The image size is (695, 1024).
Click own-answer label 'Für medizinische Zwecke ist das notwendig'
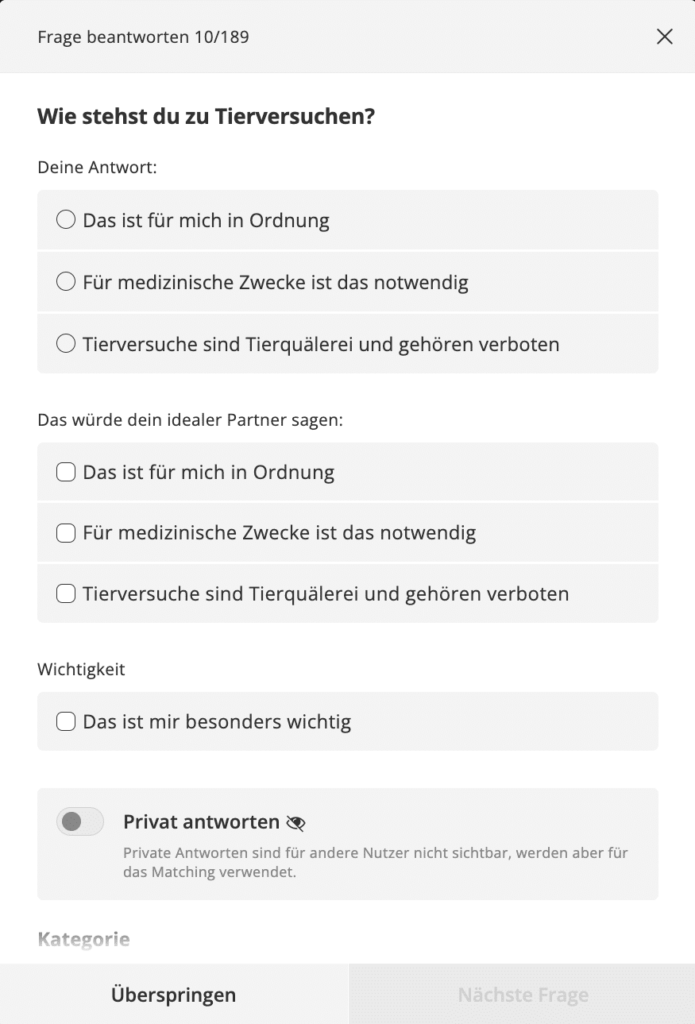[x=275, y=282]
